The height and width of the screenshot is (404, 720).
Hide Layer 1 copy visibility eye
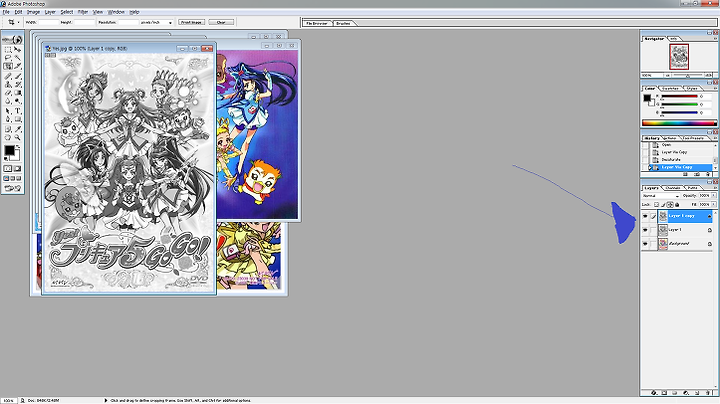point(645,216)
